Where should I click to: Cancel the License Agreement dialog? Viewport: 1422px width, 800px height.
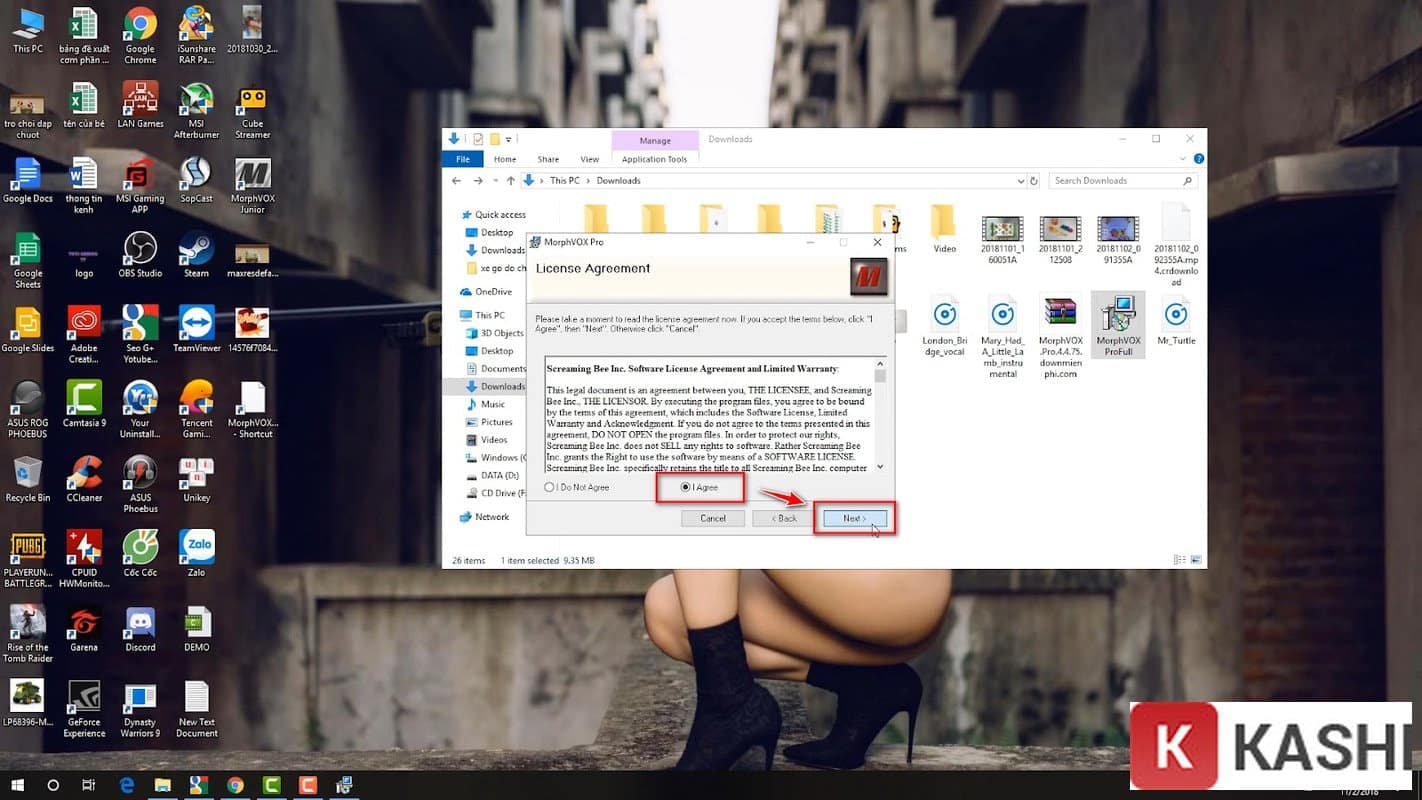713,518
